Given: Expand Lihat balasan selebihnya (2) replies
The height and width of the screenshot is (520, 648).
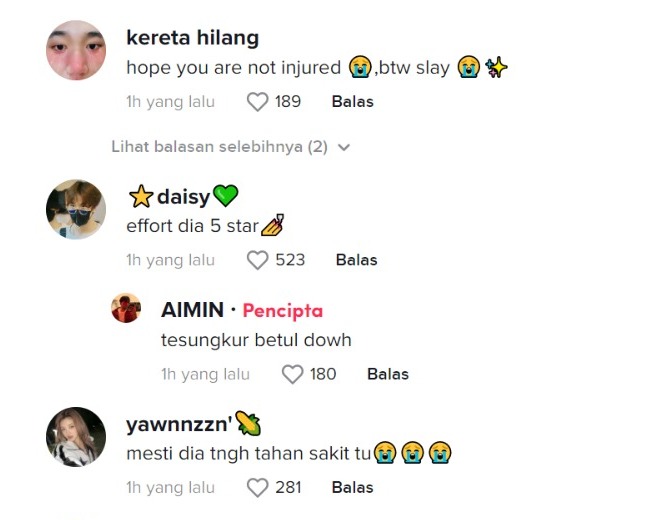Looking at the screenshot, I should [x=219, y=147].
